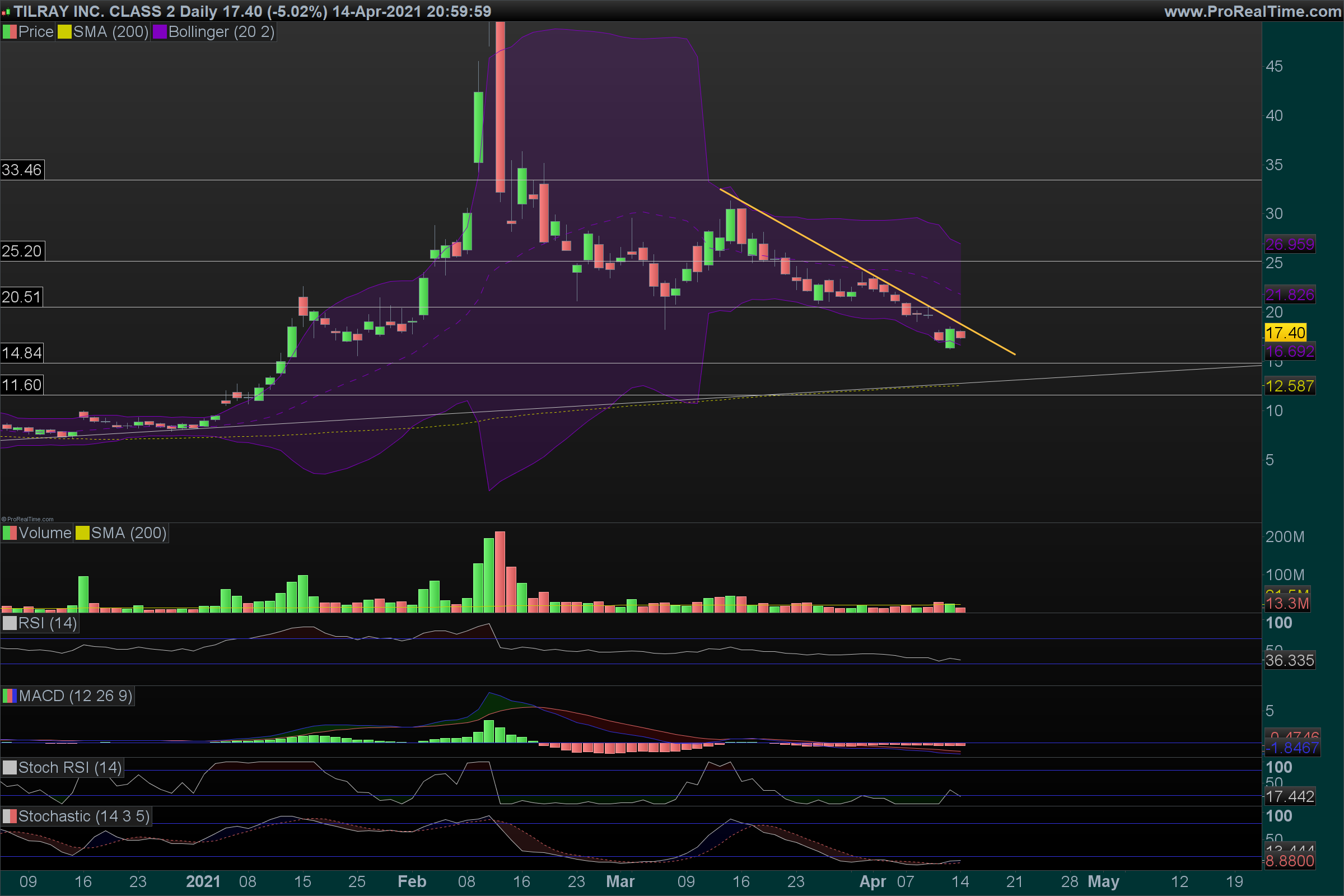The height and width of the screenshot is (896, 1344).
Task: Click the yellow SMA (200) price swatch
Action: click(64, 32)
